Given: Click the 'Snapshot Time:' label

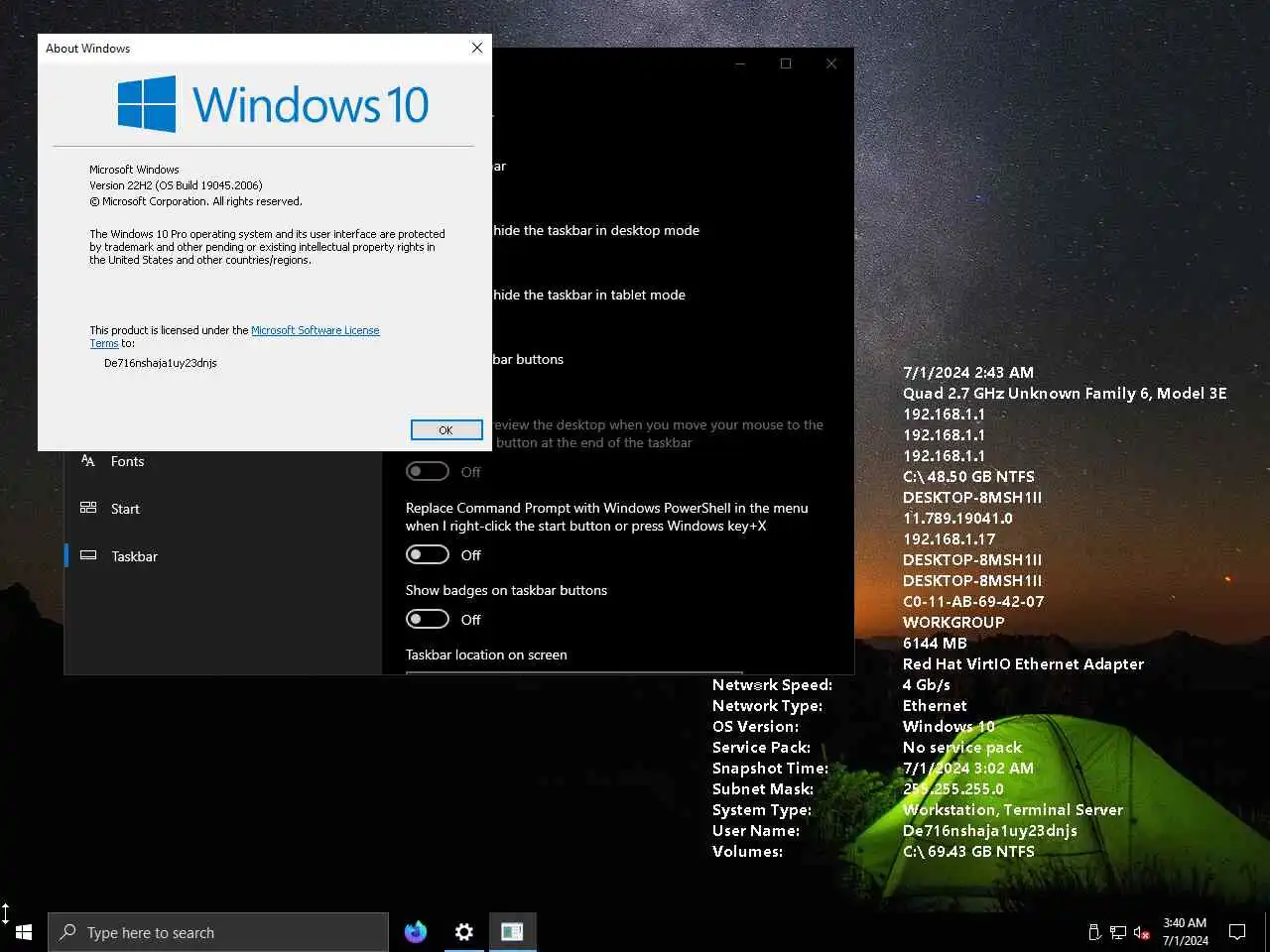Looking at the screenshot, I should click(770, 768).
